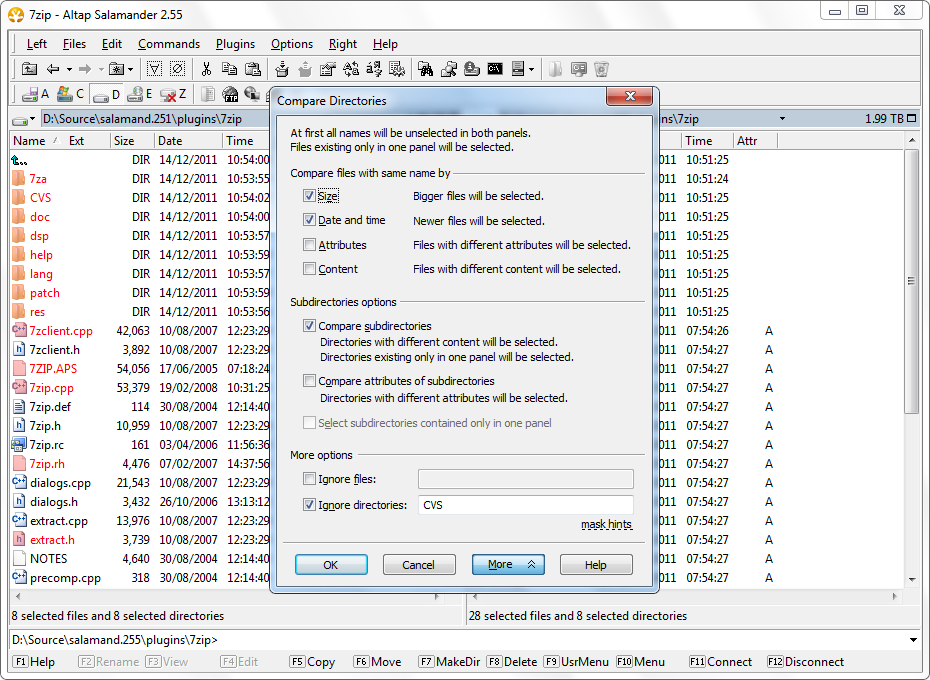Click the Find files binoculars icon
Image resolution: width=930 pixels, height=680 pixels.
[425, 69]
